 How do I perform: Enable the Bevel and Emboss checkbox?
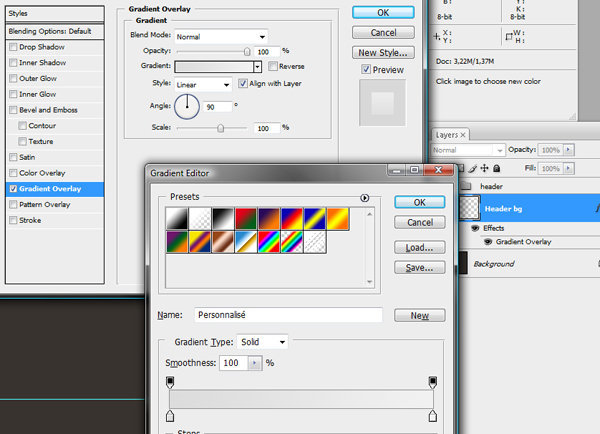click(x=13, y=110)
